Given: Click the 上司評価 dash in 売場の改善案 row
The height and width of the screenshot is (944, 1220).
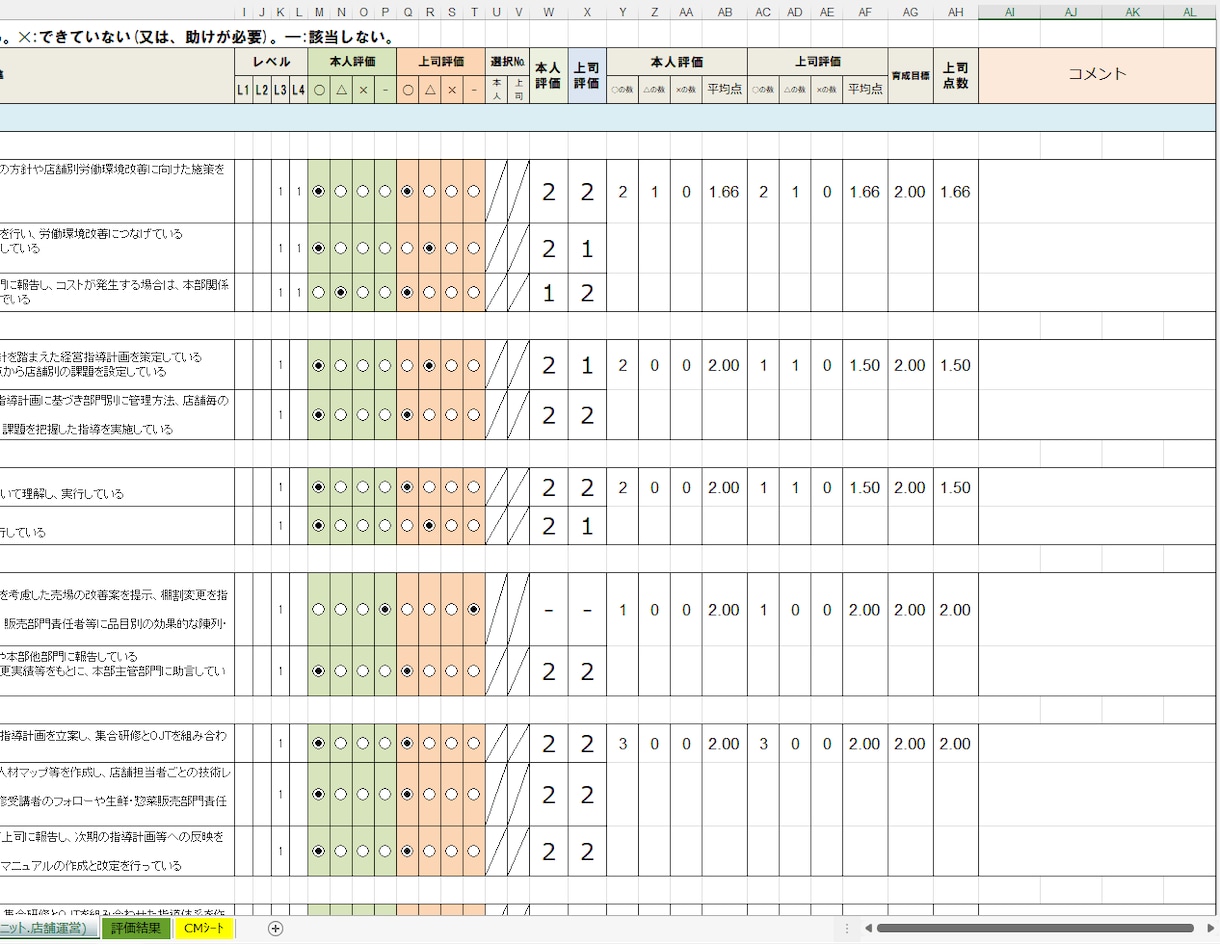Looking at the screenshot, I should coord(587,610).
